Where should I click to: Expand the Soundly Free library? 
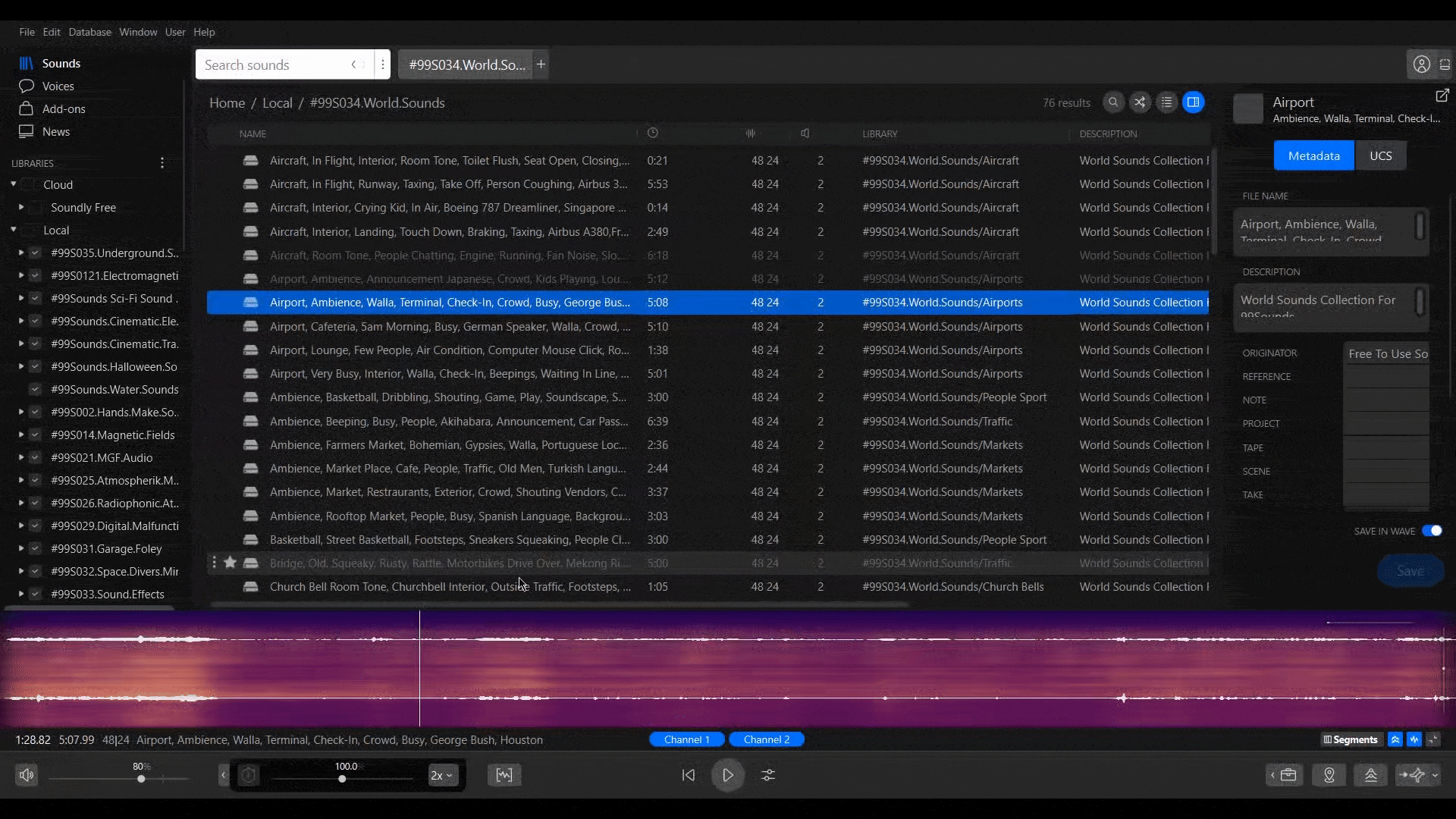[21, 207]
